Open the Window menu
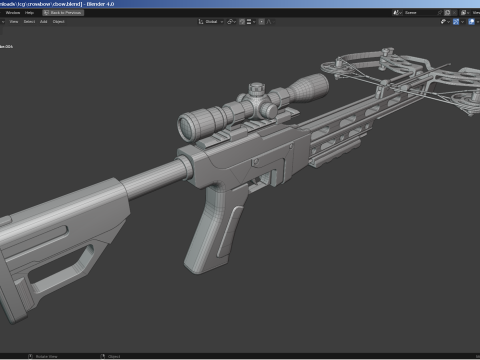 coord(13,13)
